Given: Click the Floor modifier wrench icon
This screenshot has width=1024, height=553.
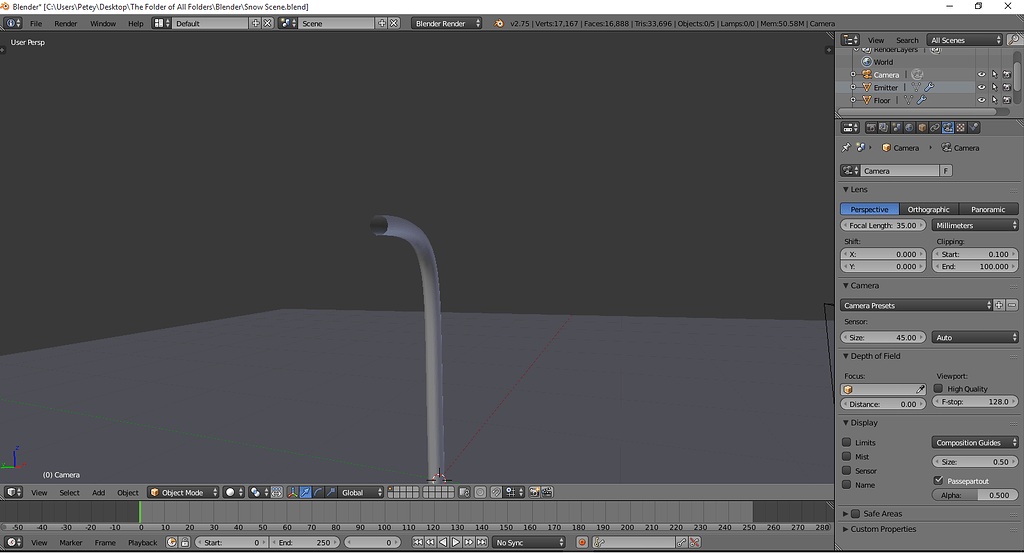Looking at the screenshot, I should [x=921, y=100].
